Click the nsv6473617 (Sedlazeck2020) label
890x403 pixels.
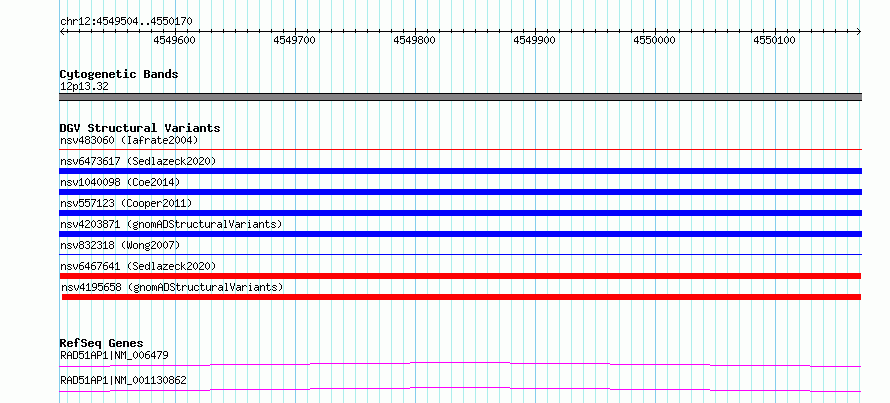click(x=138, y=161)
